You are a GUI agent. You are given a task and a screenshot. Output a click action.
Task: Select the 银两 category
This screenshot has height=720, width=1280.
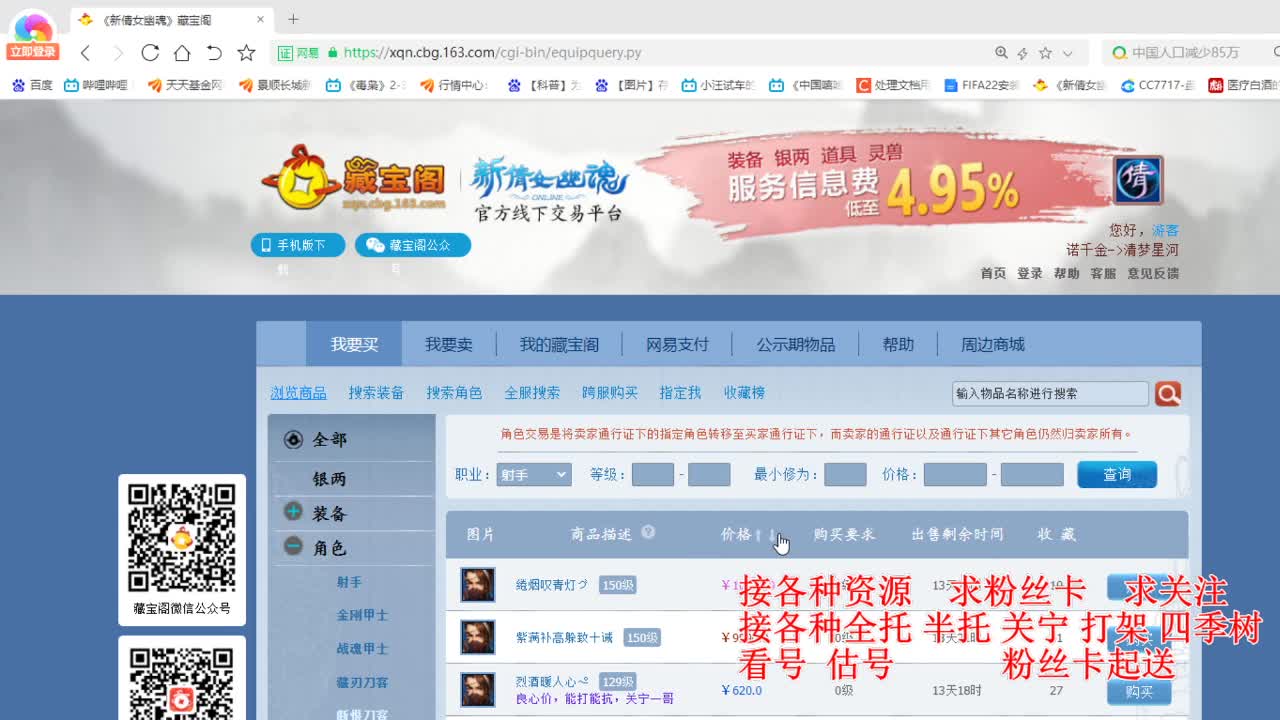pos(329,479)
